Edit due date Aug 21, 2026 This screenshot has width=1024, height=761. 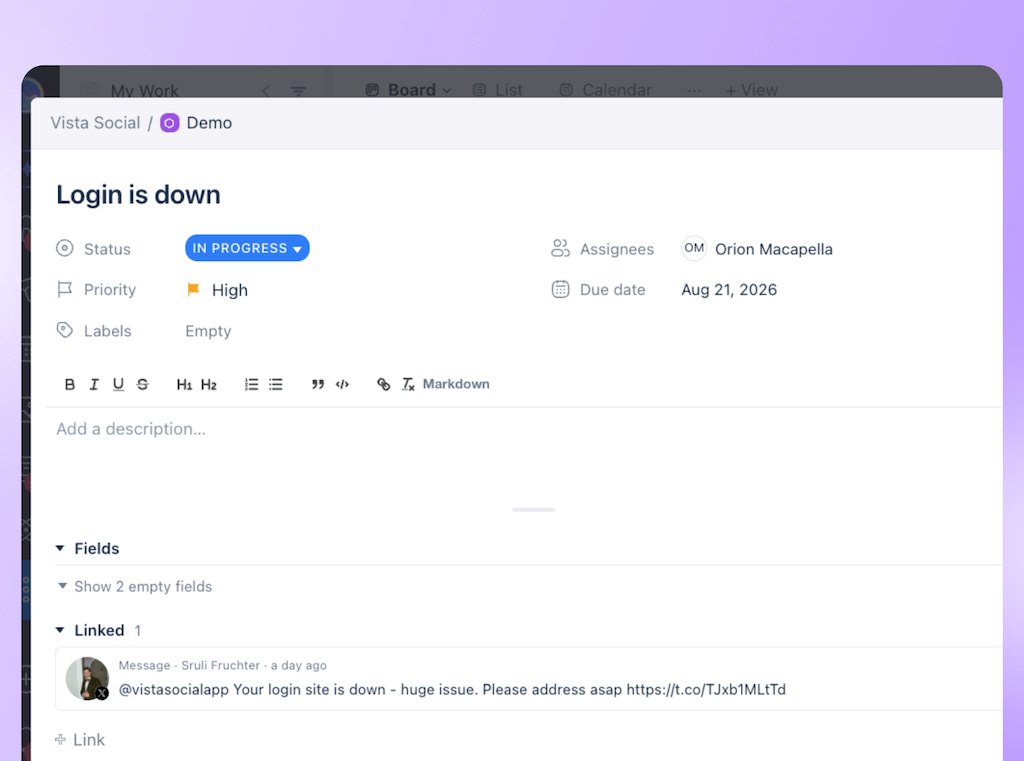click(x=729, y=290)
